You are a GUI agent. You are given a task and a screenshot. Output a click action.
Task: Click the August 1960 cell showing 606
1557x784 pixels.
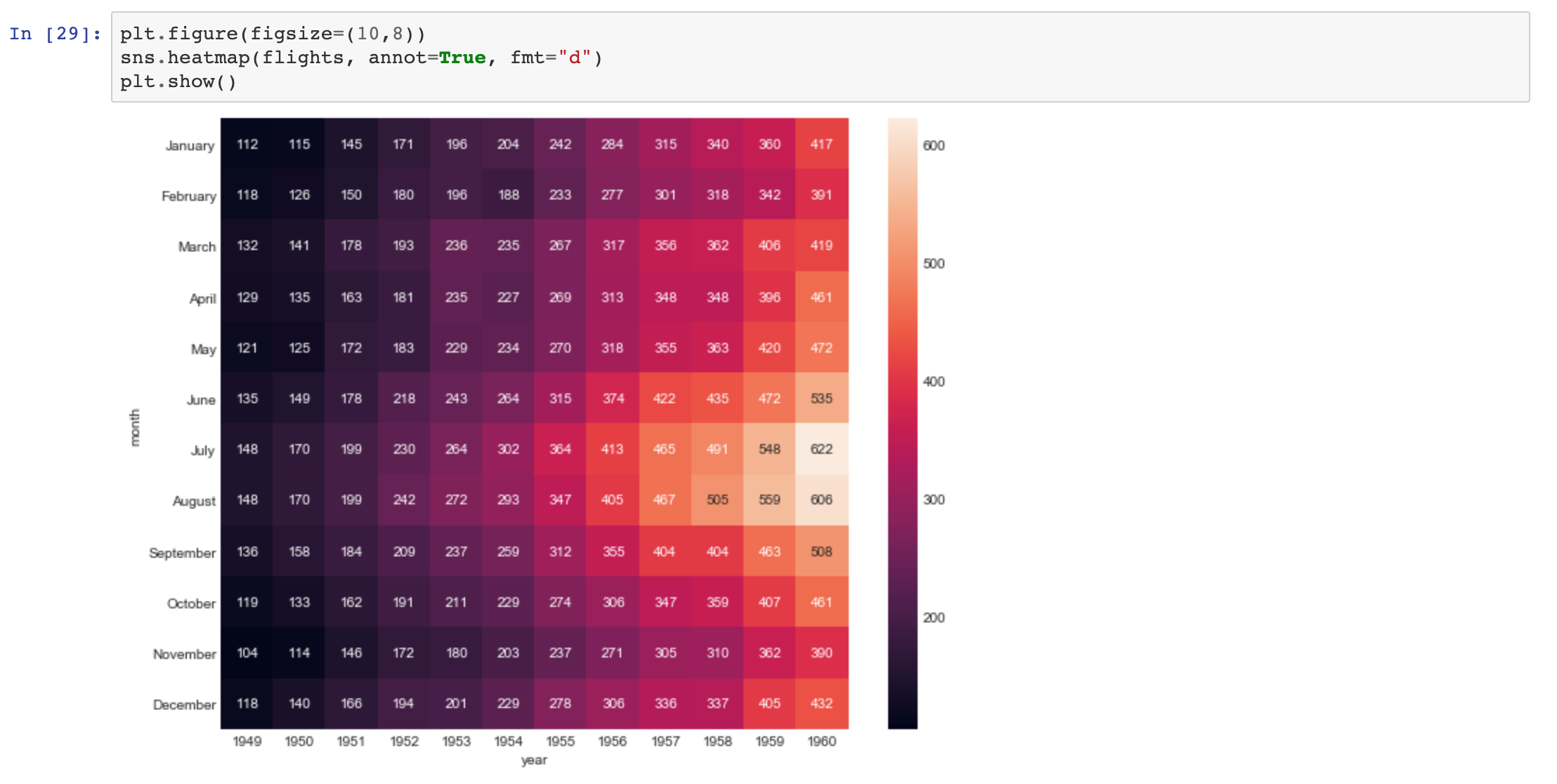point(821,499)
